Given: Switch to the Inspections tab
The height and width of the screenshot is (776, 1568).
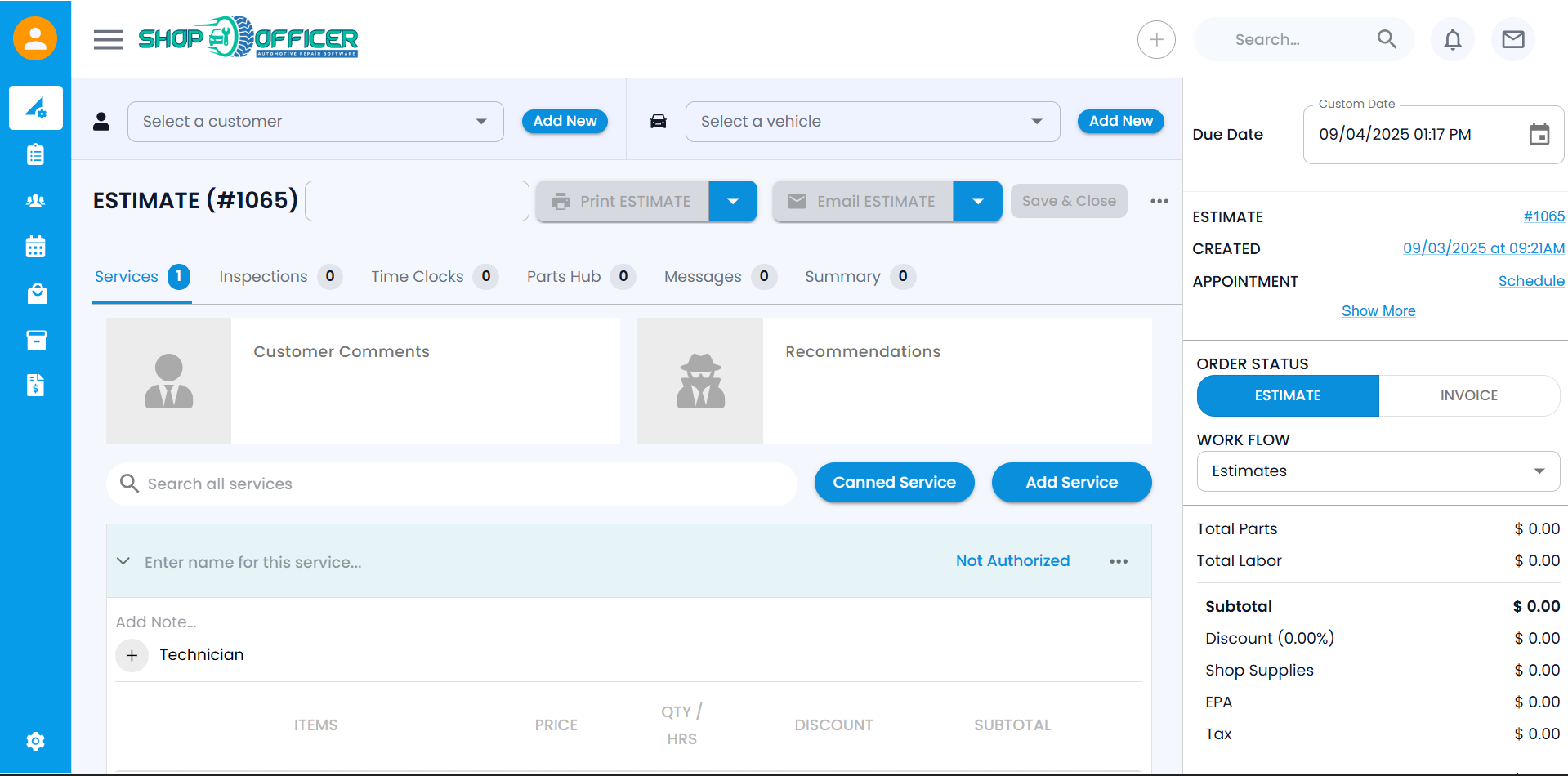Looking at the screenshot, I should point(263,277).
